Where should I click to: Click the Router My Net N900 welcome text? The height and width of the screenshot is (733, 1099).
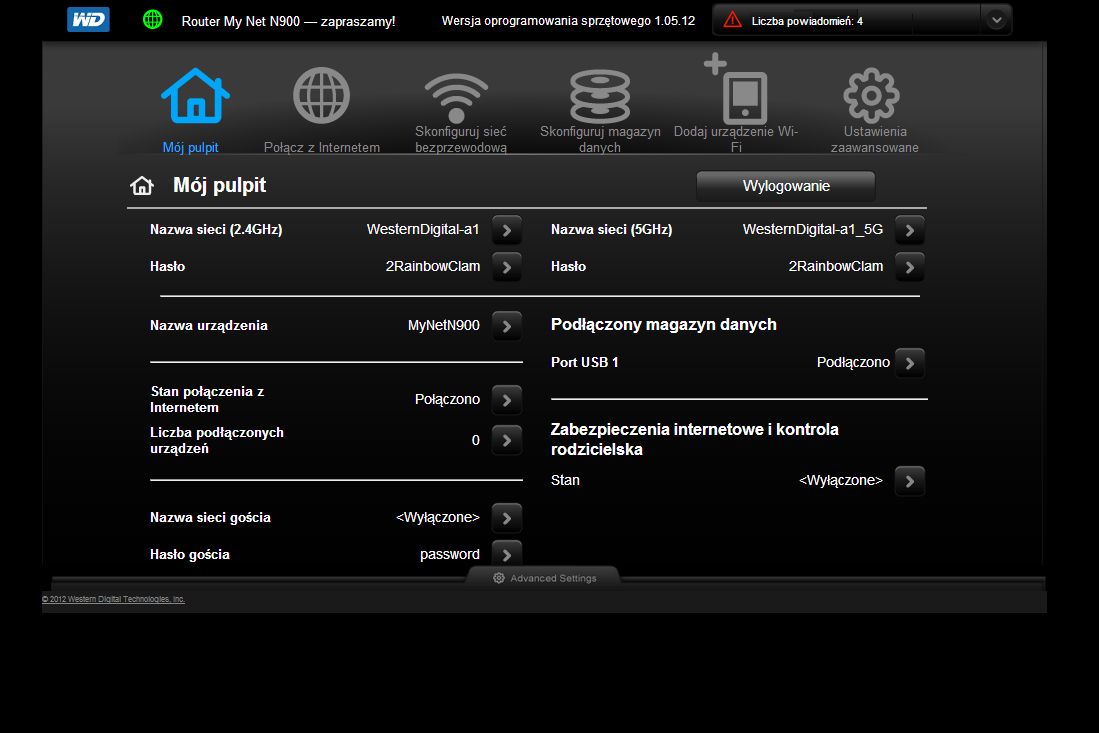pyautogui.click(x=288, y=22)
